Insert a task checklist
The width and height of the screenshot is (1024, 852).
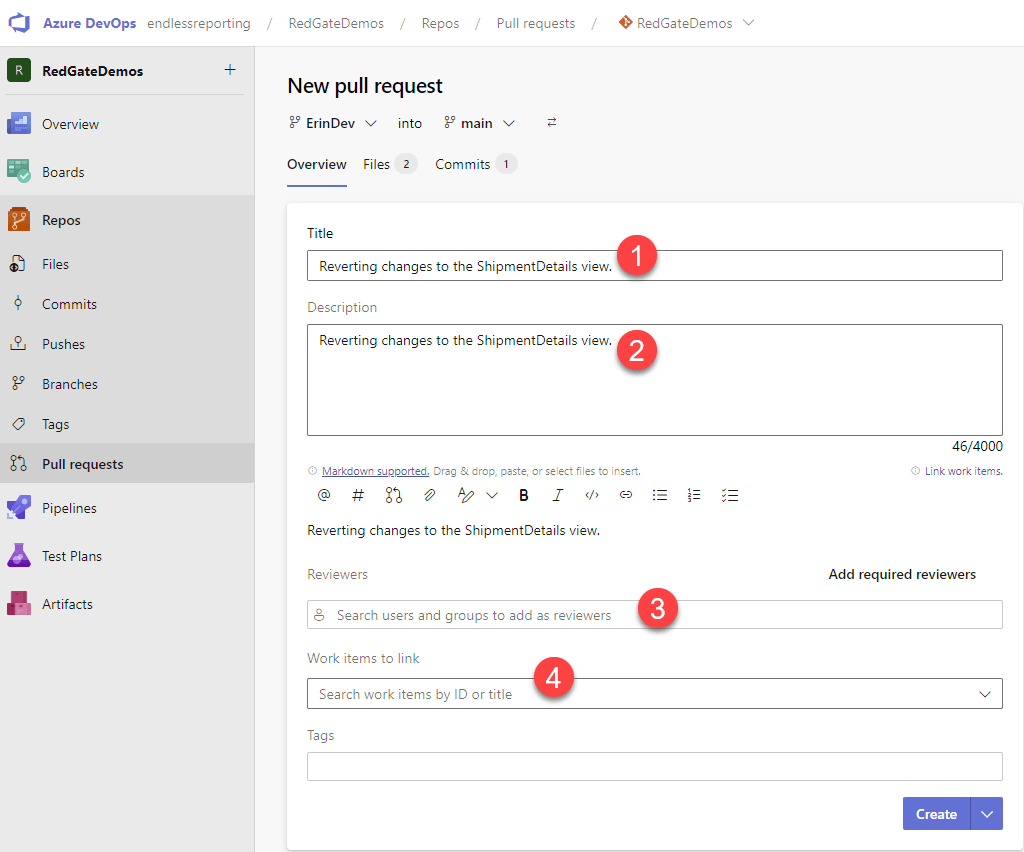pos(730,495)
